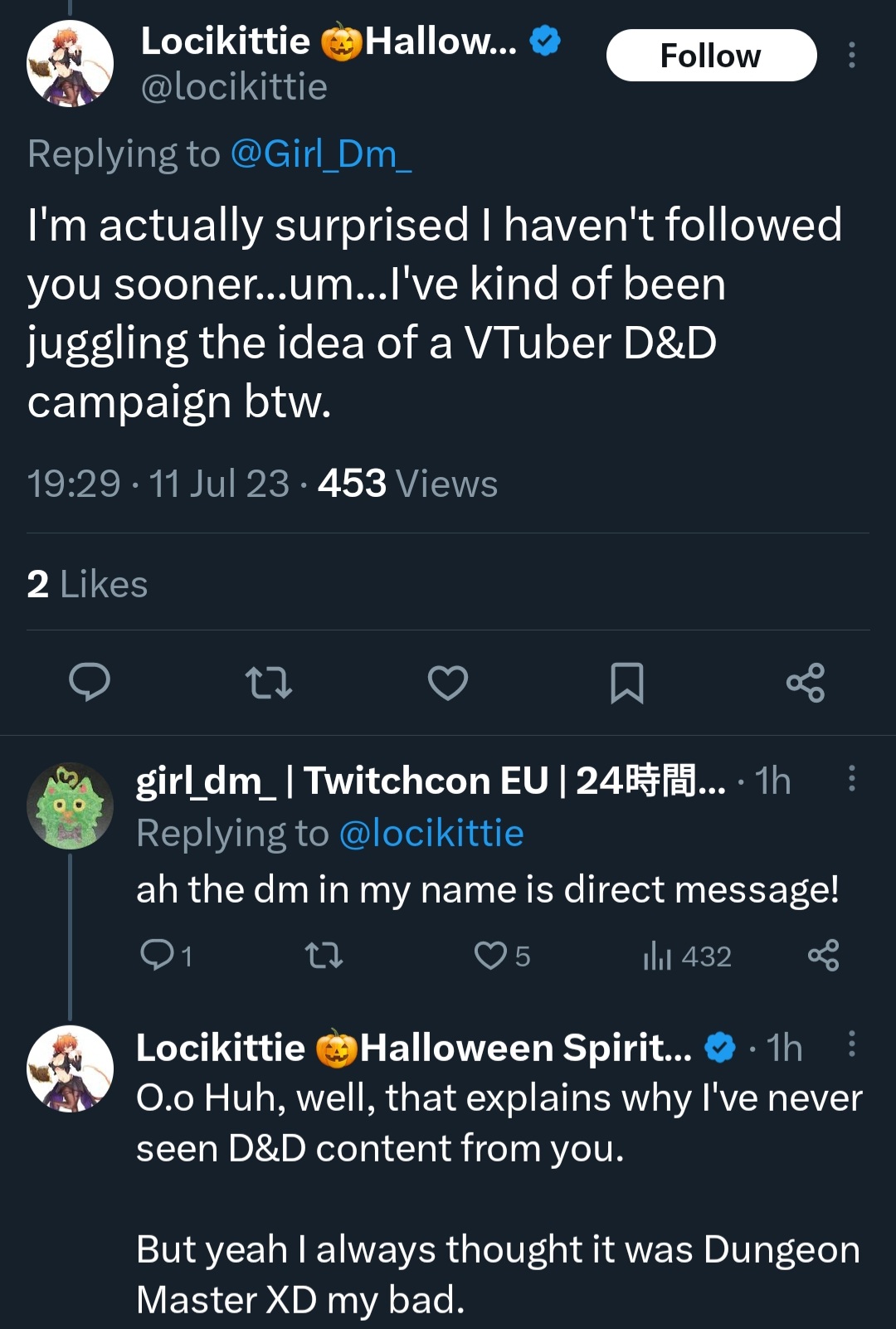
Task: Open more options on girl_dm_'s reply
Action: [851, 778]
